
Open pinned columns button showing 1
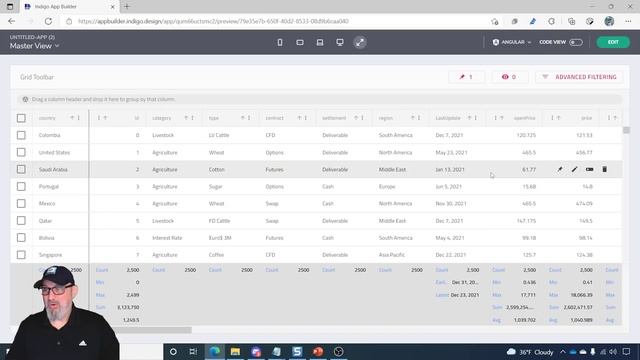coord(466,77)
